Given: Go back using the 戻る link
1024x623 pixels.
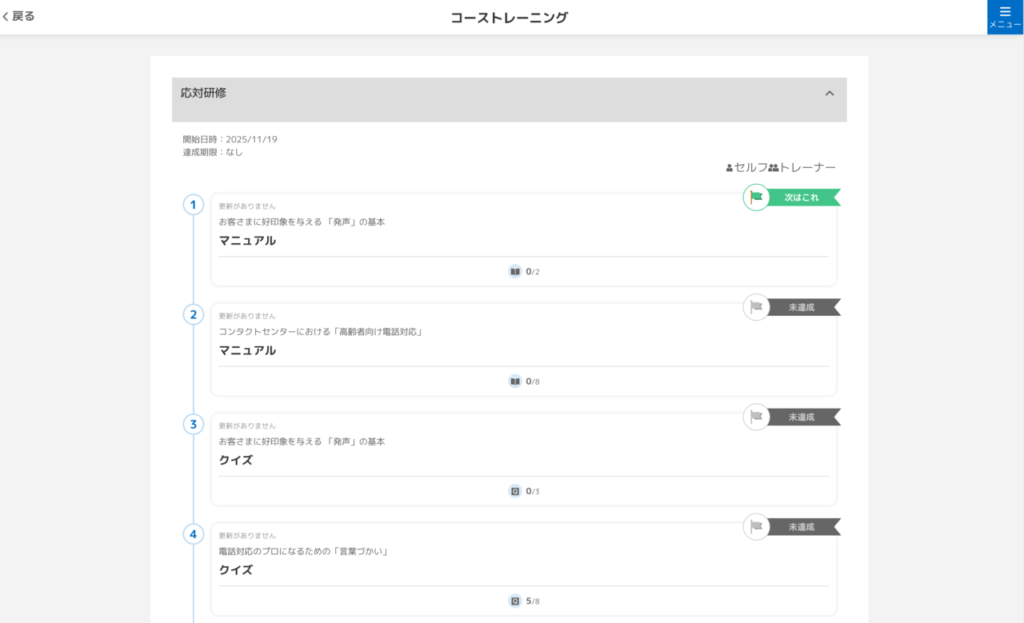Looking at the screenshot, I should (x=19, y=16).
